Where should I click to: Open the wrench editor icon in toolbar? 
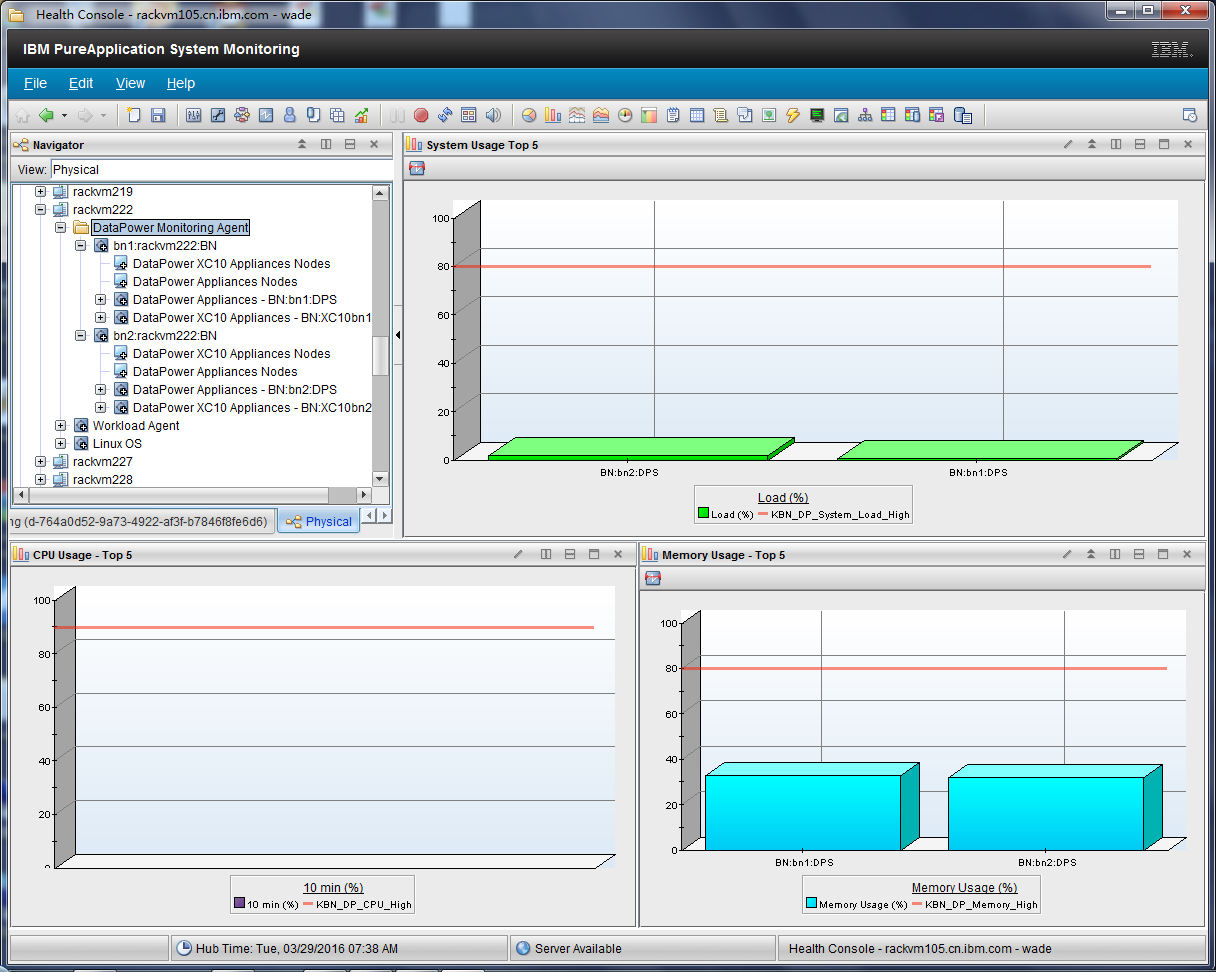pyautogui.click(x=218, y=115)
